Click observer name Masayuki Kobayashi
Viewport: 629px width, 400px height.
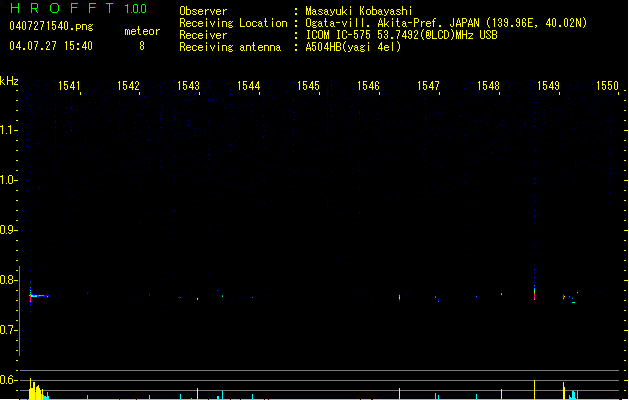359,11
